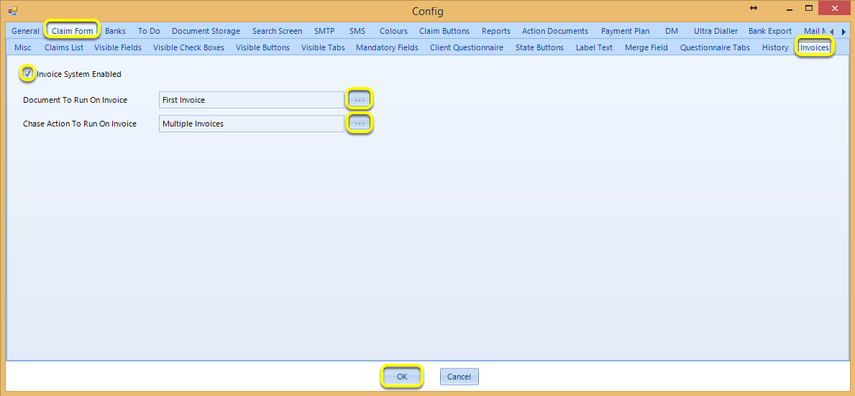Open Visible Buttons sub-tab
The image size is (855, 396).
click(x=262, y=47)
